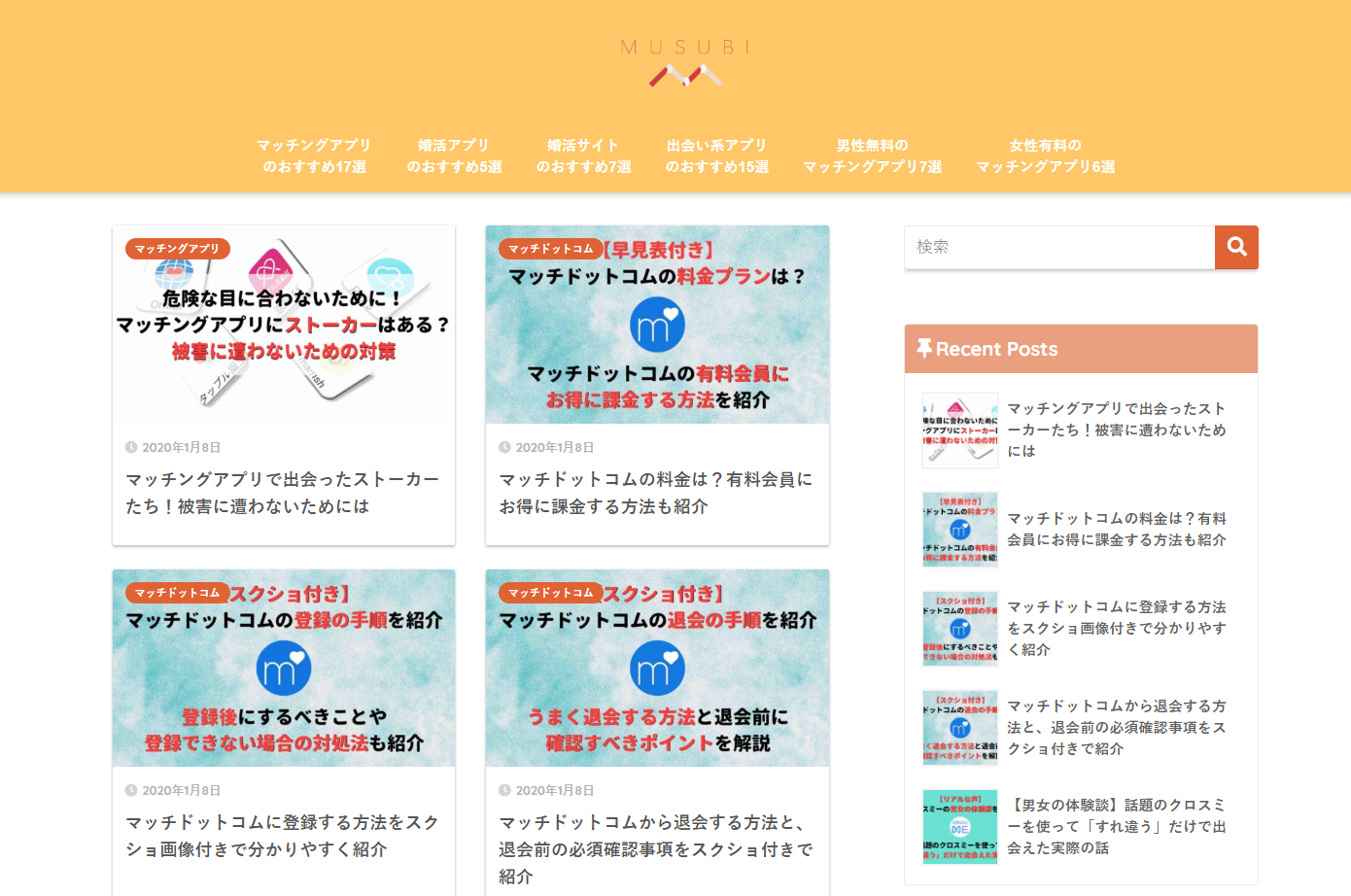The image size is (1351, 896).
Task: Click sidebar thumbnail of stalker post
Action: tap(960, 431)
